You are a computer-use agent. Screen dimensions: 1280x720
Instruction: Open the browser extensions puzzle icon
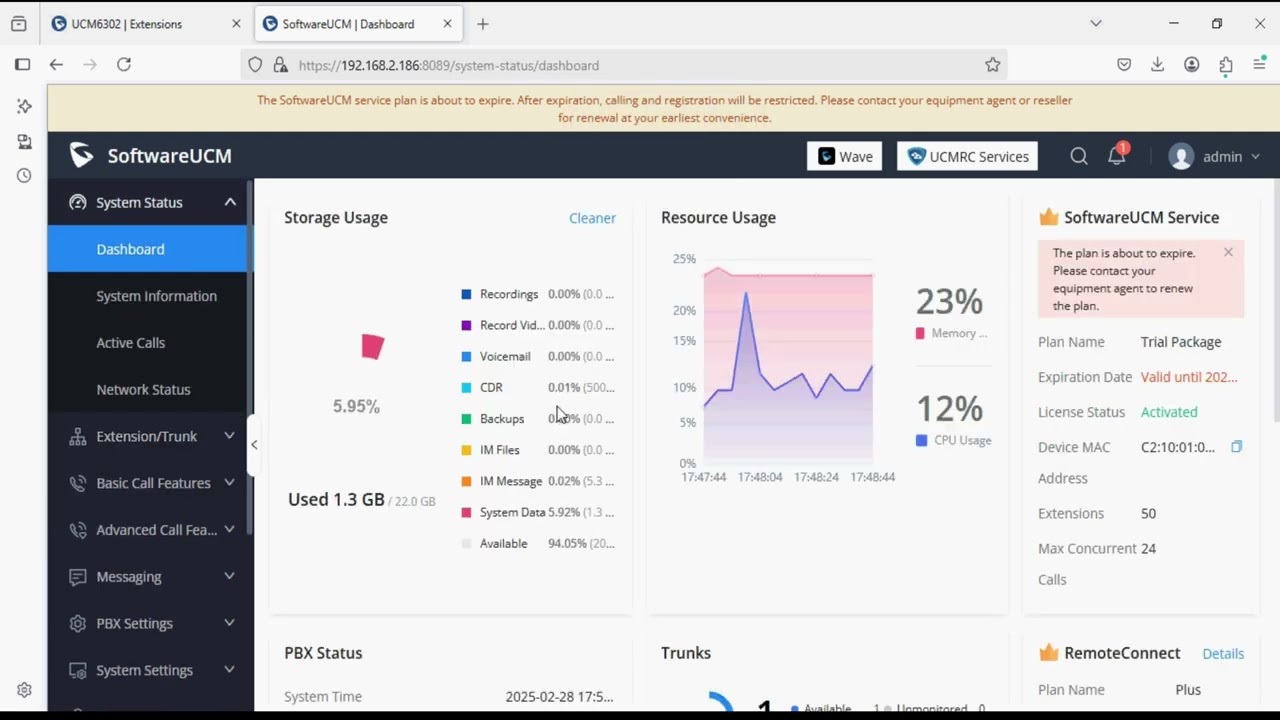pos(1225,64)
